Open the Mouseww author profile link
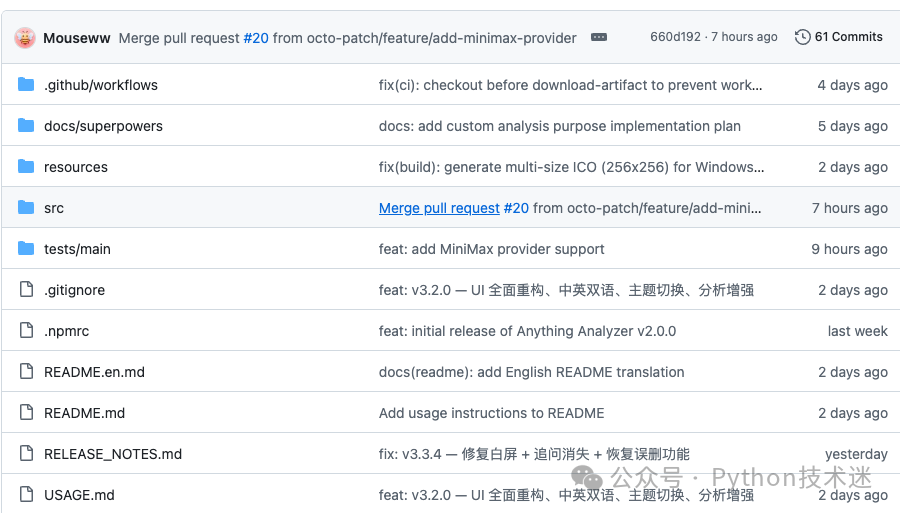 tap(76, 38)
